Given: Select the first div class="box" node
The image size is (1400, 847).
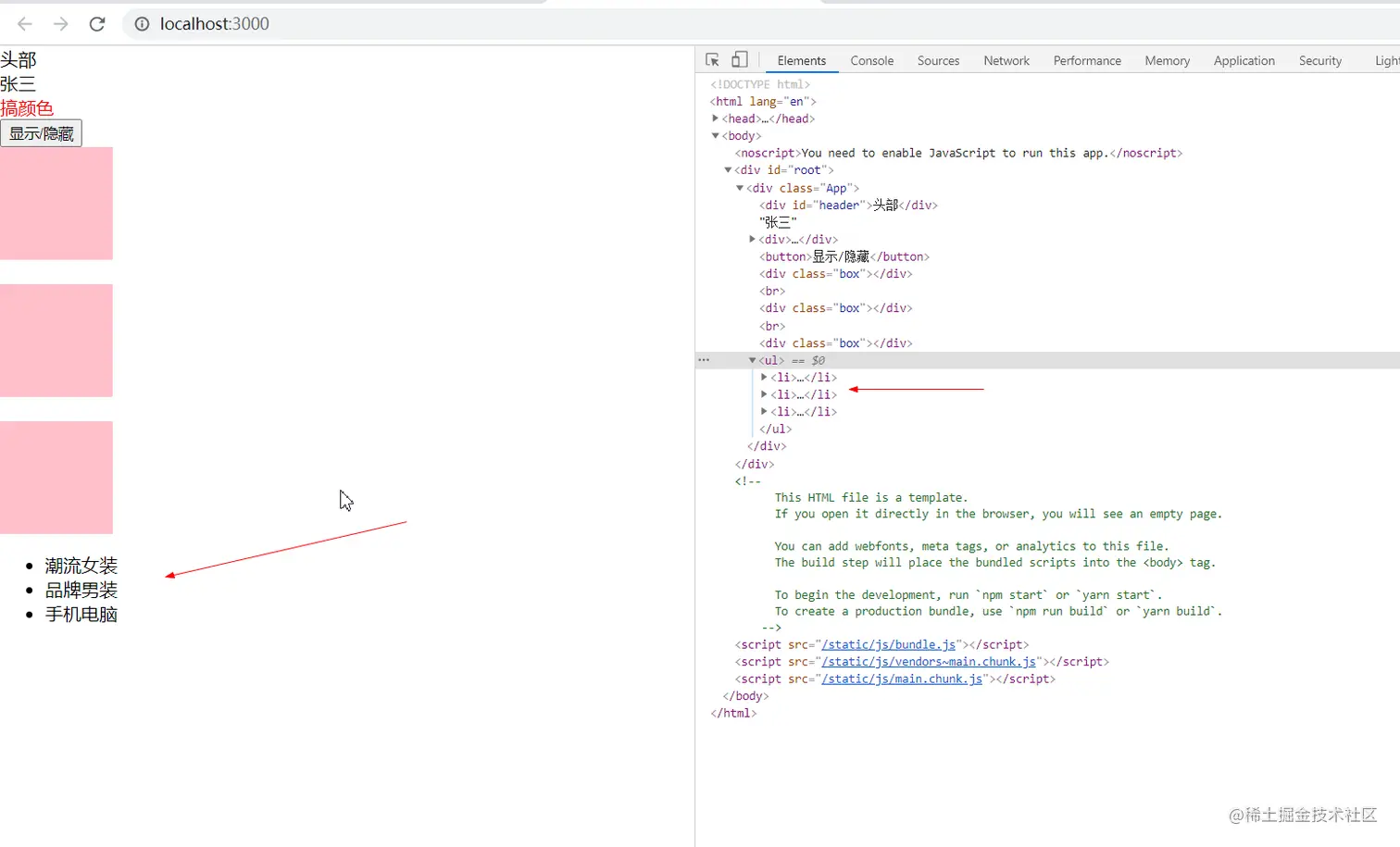Looking at the screenshot, I should tap(835, 274).
